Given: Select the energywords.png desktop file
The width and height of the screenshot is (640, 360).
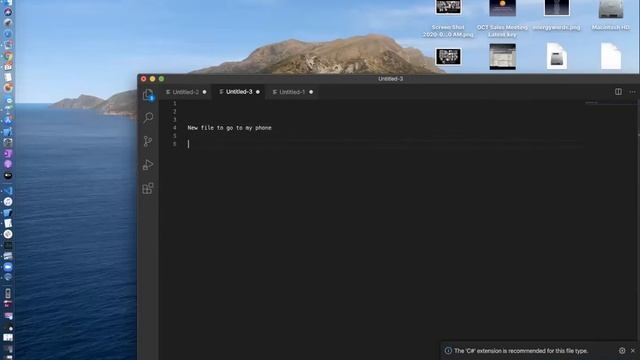Looking at the screenshot, I should pyautogui.click(x=557, y=16).
